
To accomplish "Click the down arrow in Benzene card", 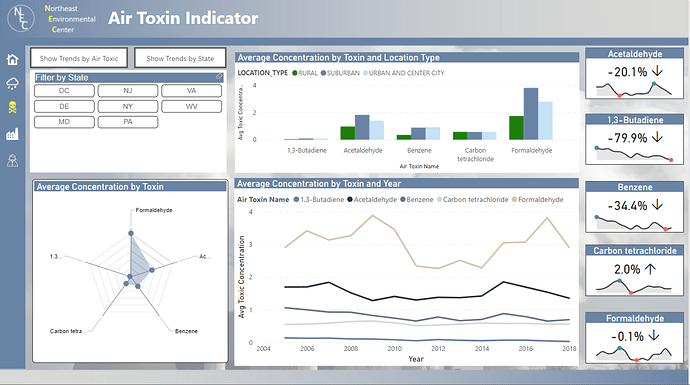I will tap(657, 205).
